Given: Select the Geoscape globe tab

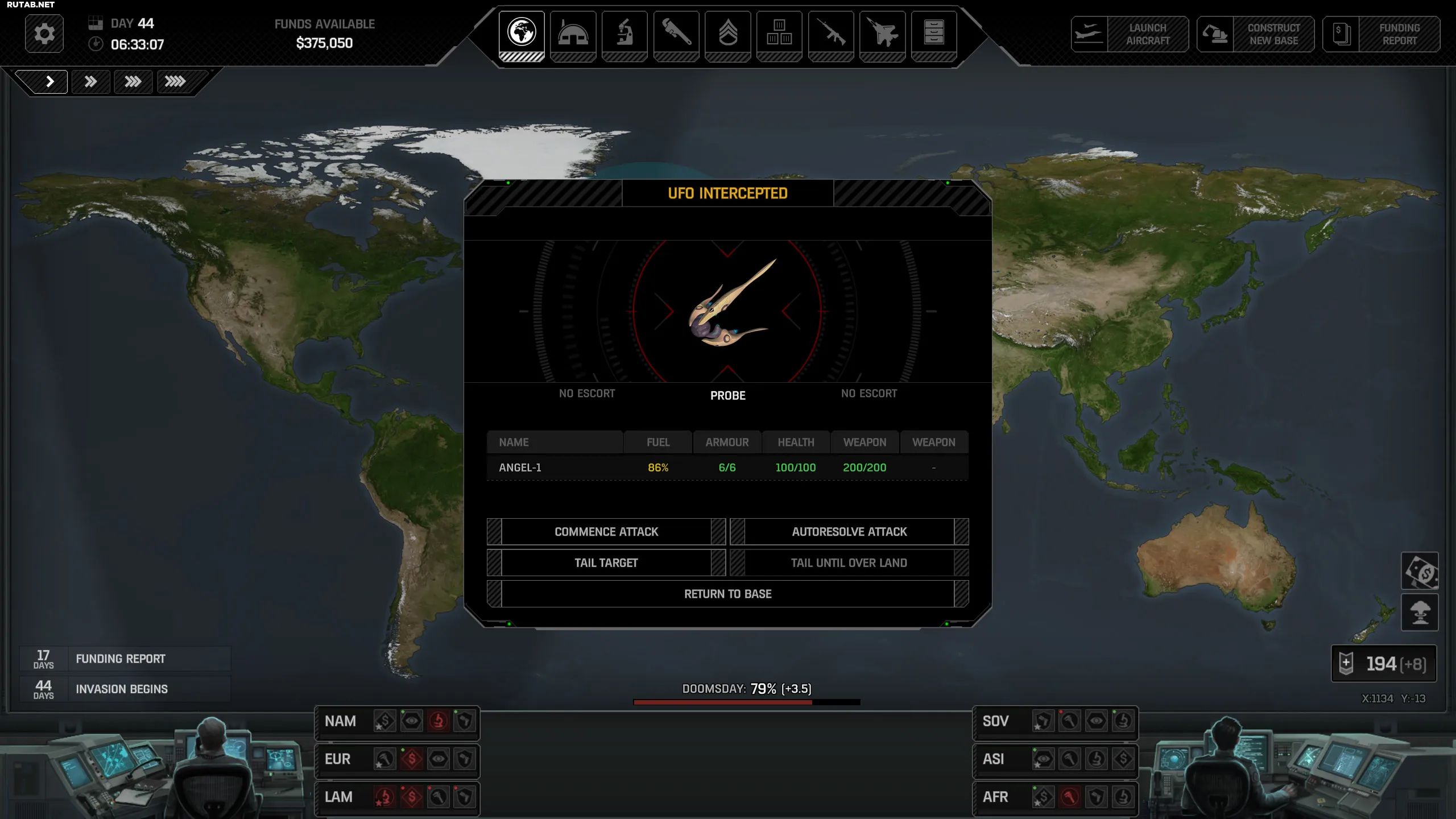Looking at the screenshot, I should click(x=522, y=33).
